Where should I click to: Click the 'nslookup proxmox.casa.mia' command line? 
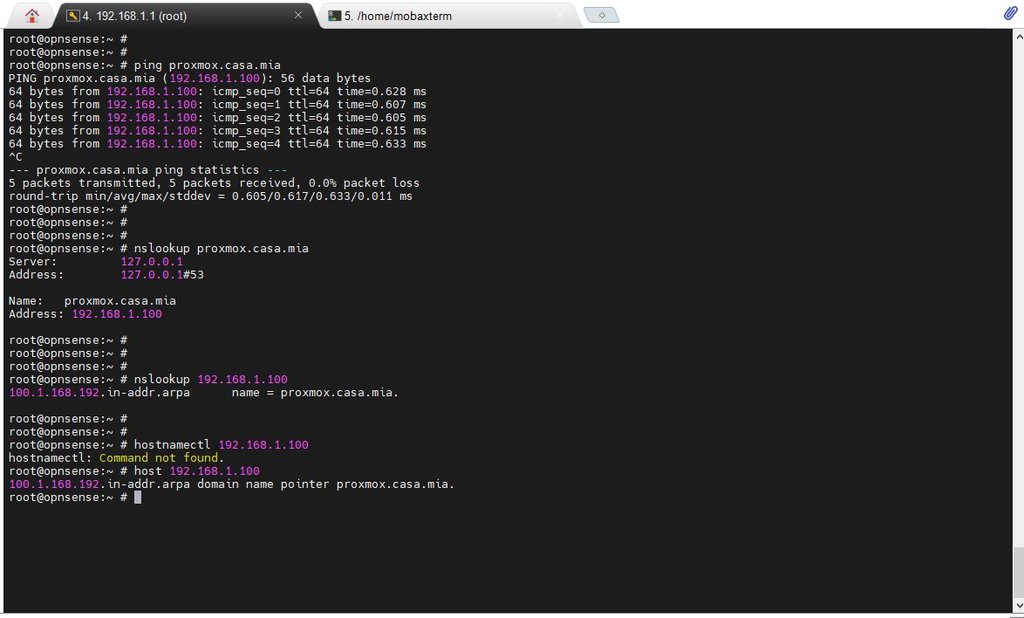coord(159,248)
